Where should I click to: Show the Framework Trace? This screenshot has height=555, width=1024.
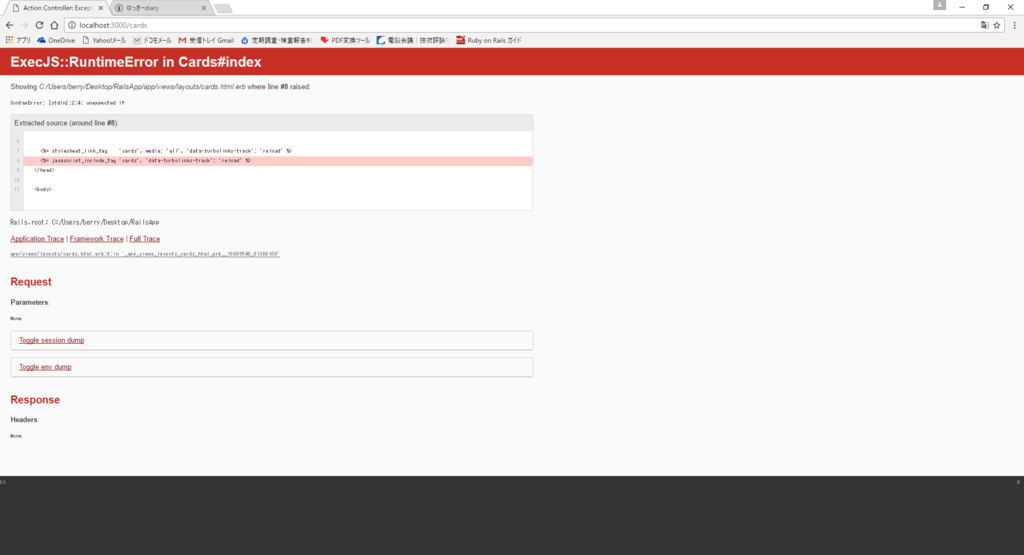[x=97, y=239]
